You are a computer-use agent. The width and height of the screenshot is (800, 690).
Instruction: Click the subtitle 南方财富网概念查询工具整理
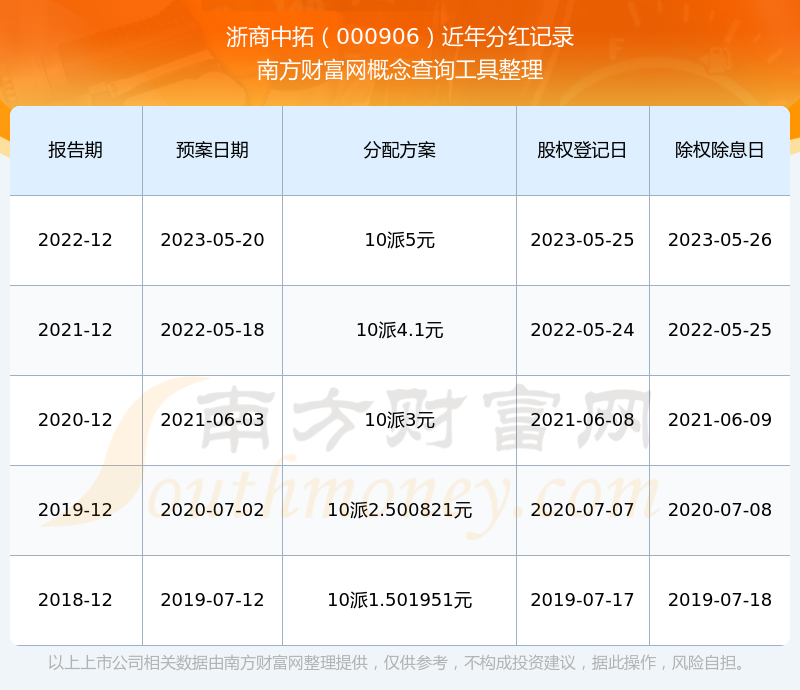[400, 70]
